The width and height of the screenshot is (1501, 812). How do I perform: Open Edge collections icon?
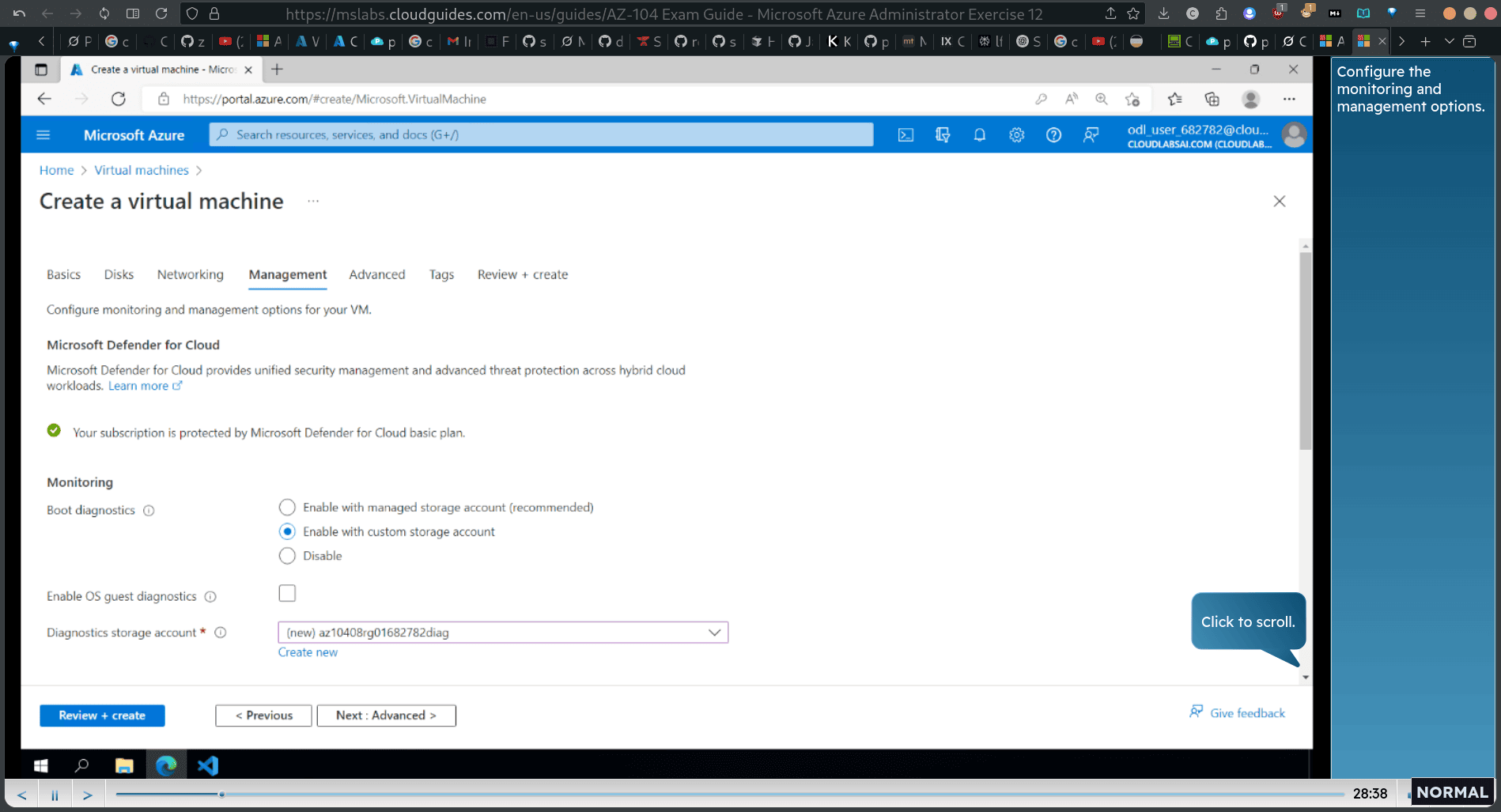pos(1212,99)
